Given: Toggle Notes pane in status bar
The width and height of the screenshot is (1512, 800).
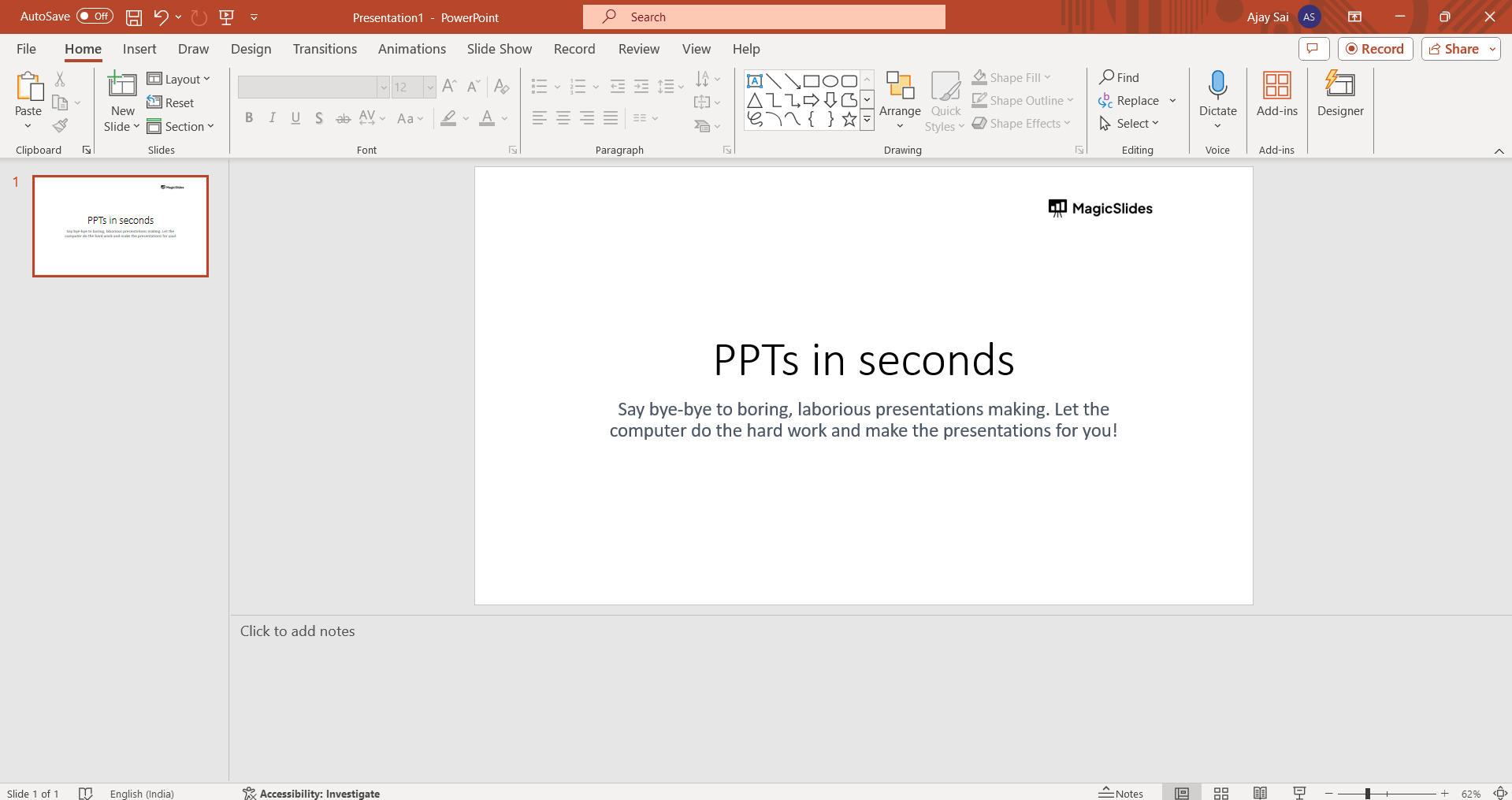Looking at the screenshot, I should pos(1121,793).
